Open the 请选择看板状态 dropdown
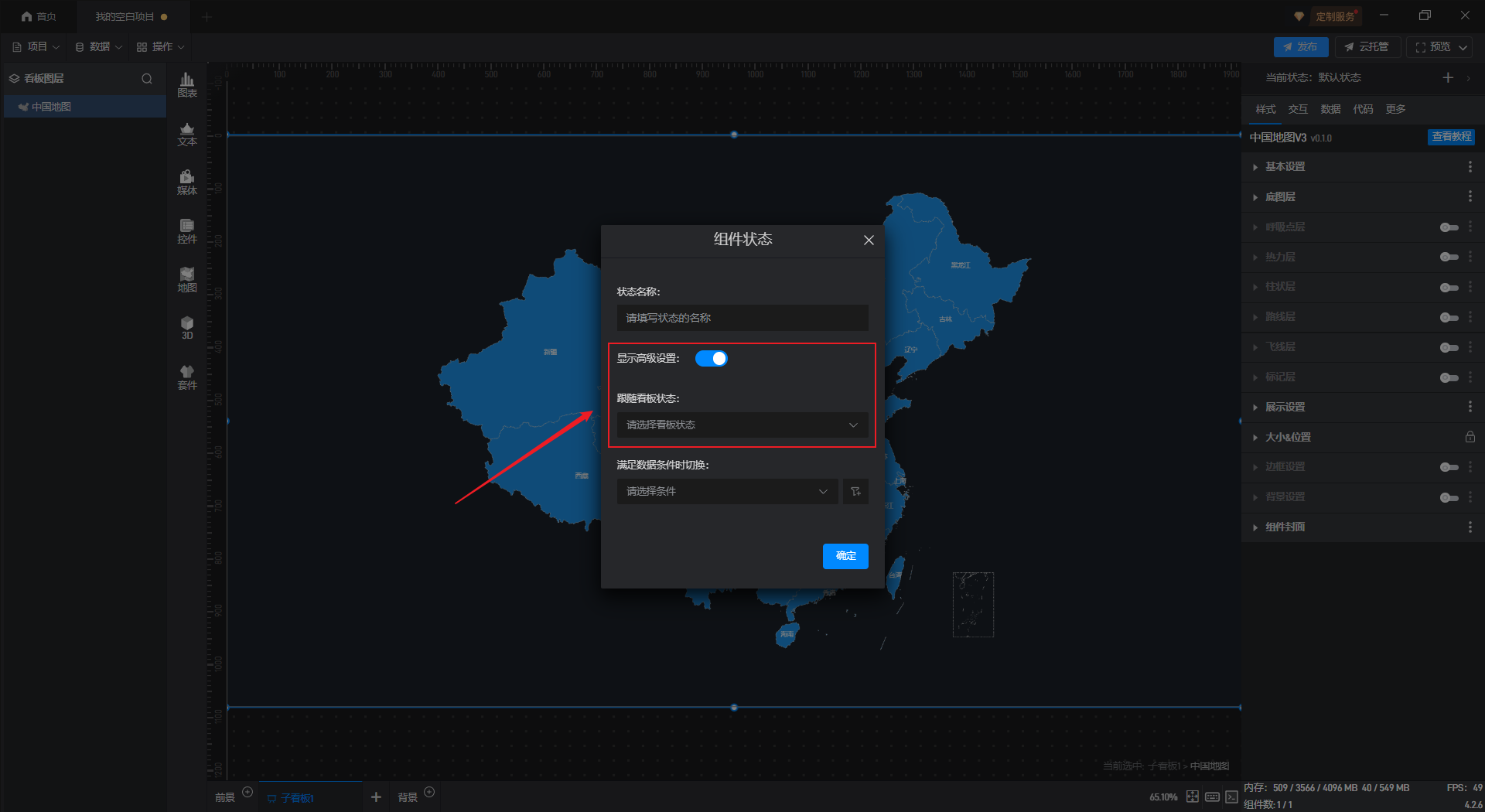 (742, 425)
